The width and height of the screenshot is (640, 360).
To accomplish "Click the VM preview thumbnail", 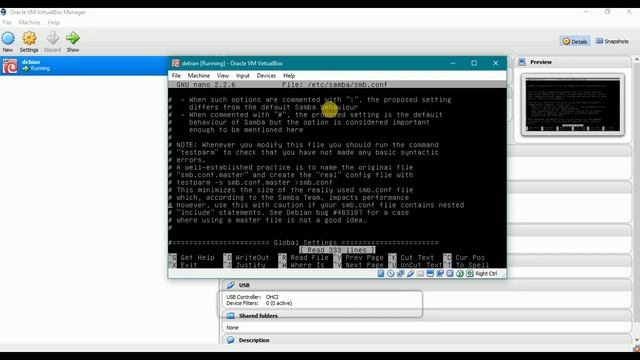I will click(573, 104).
